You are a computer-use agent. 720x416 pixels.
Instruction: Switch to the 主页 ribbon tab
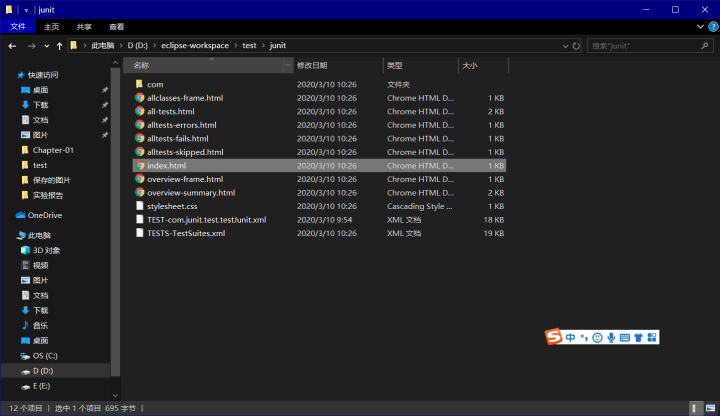coord(51,27)
